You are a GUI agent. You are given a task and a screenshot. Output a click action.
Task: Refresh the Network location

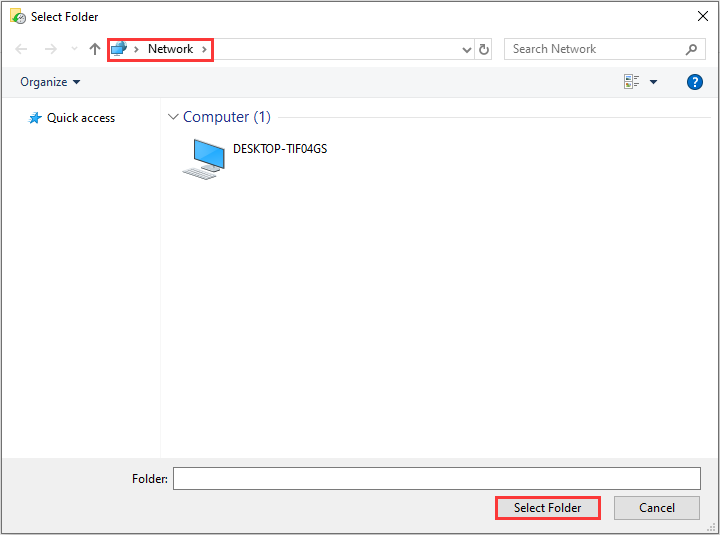click(484, 49)
